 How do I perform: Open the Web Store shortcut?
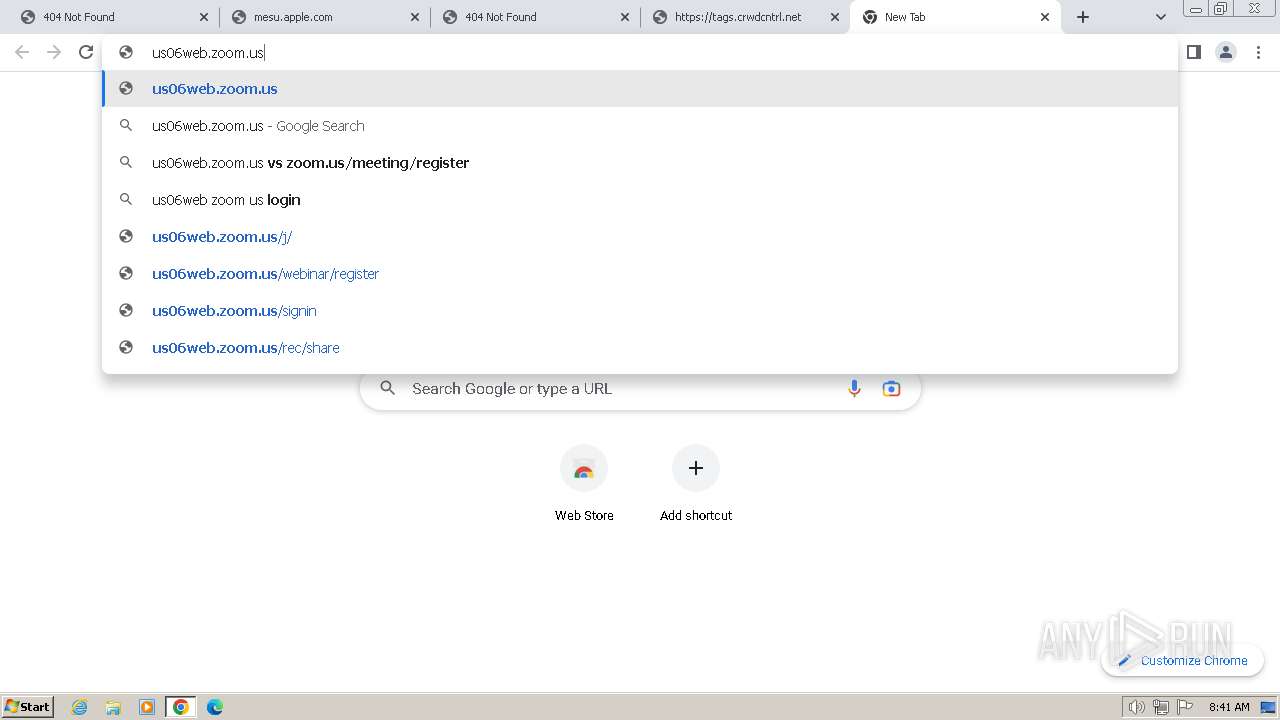tap(584, 484)
